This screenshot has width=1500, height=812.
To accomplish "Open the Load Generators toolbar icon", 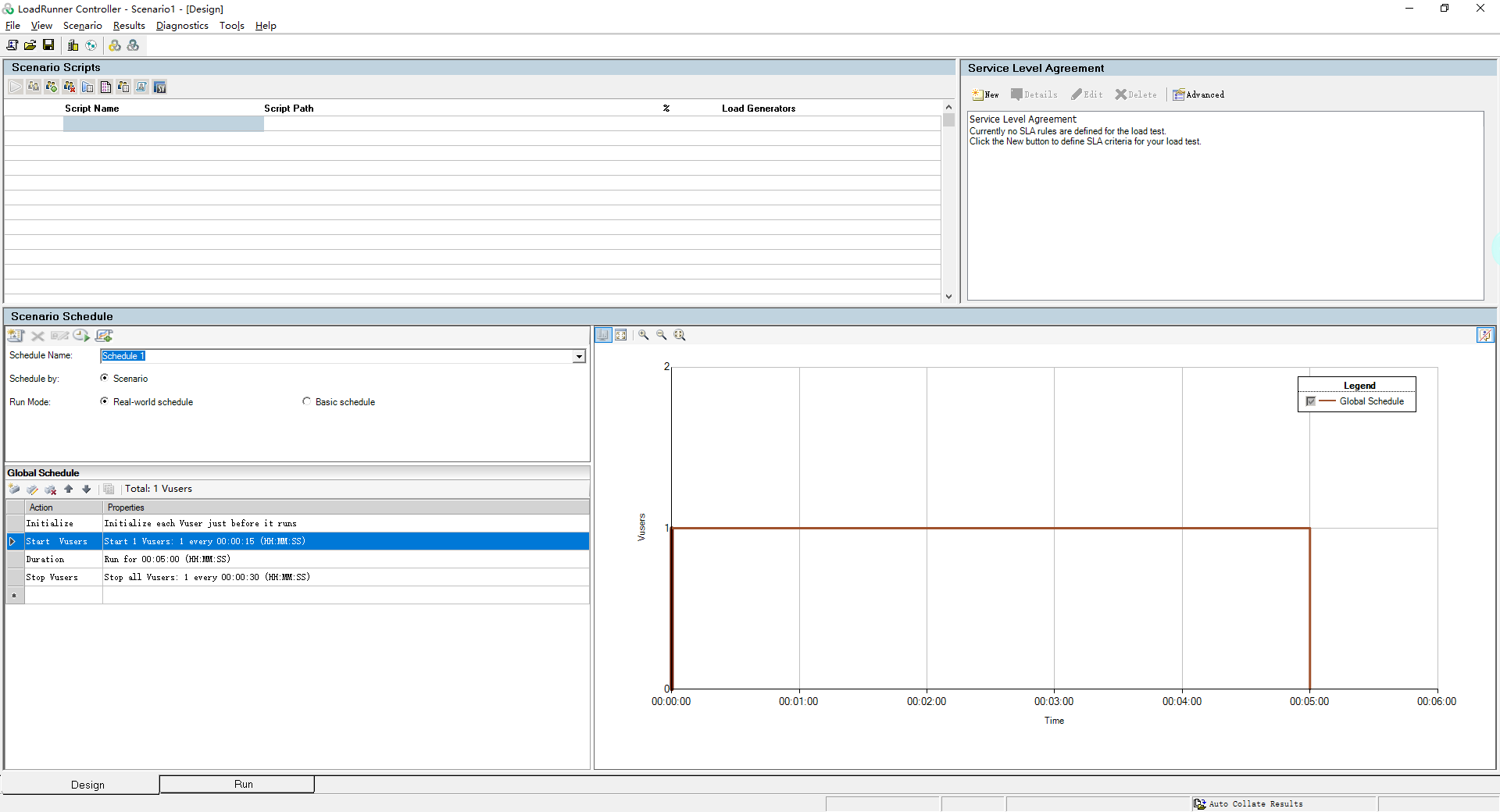I will point(73,45).
